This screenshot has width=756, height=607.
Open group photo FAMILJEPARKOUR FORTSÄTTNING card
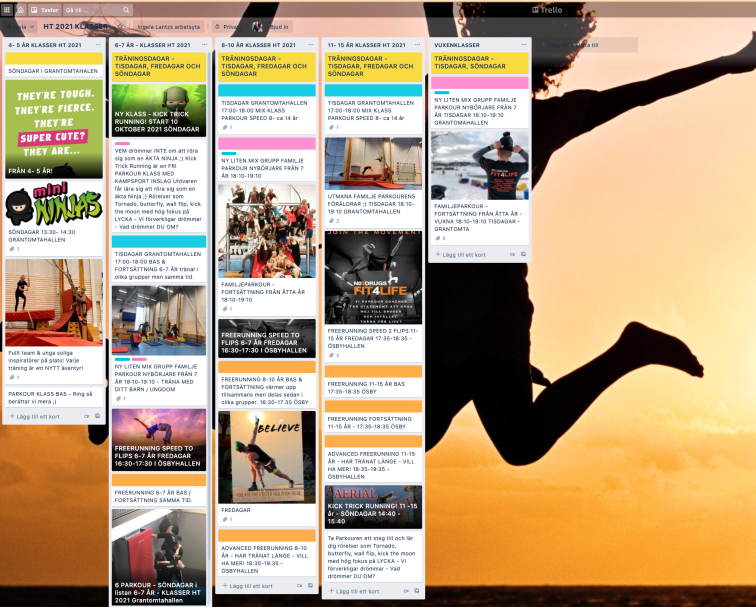point(267,248)
